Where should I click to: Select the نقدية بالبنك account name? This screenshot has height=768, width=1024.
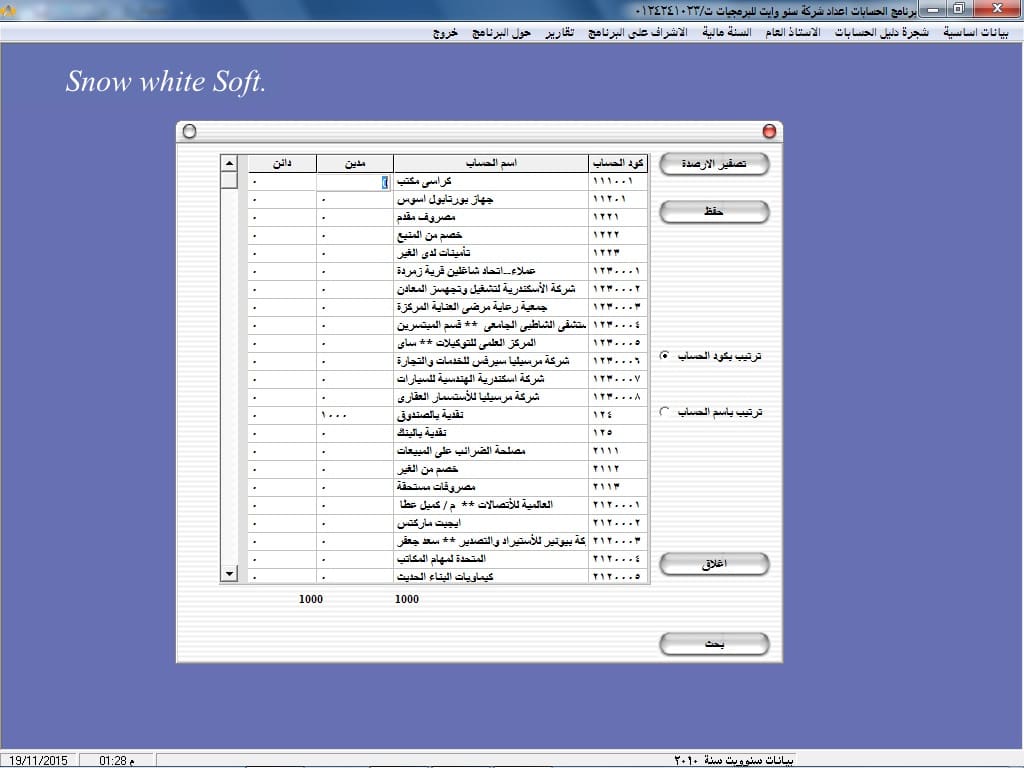(421, 433)
